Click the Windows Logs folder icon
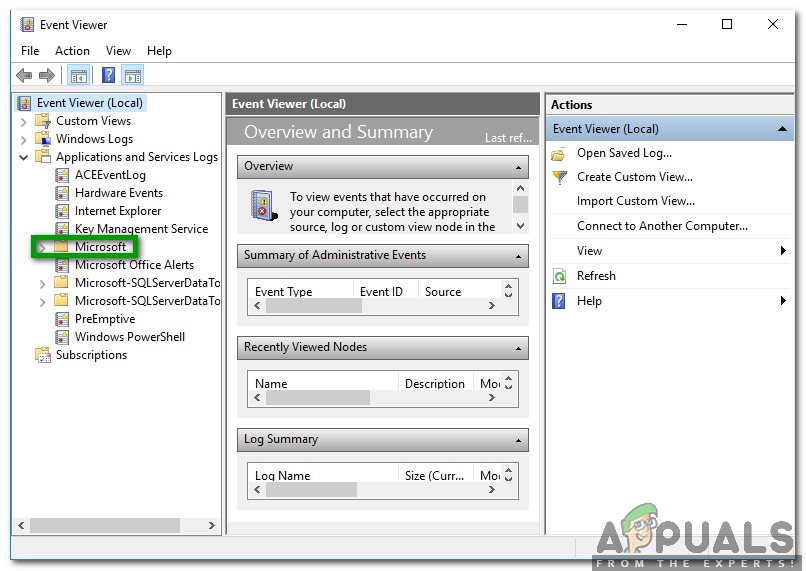The height and width of the screenshot is (571, 806). pyautogui.click(x=43, y=139)
